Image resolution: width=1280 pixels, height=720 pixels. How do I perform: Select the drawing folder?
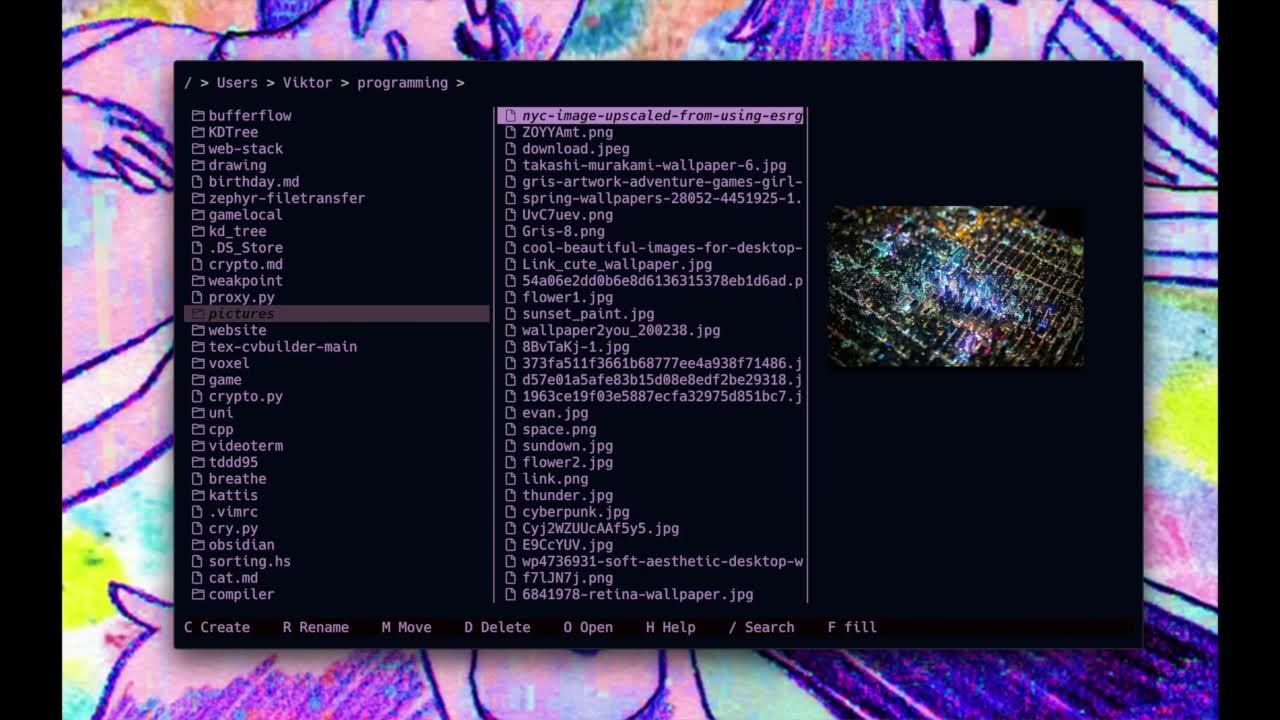[x=237, y=165]
